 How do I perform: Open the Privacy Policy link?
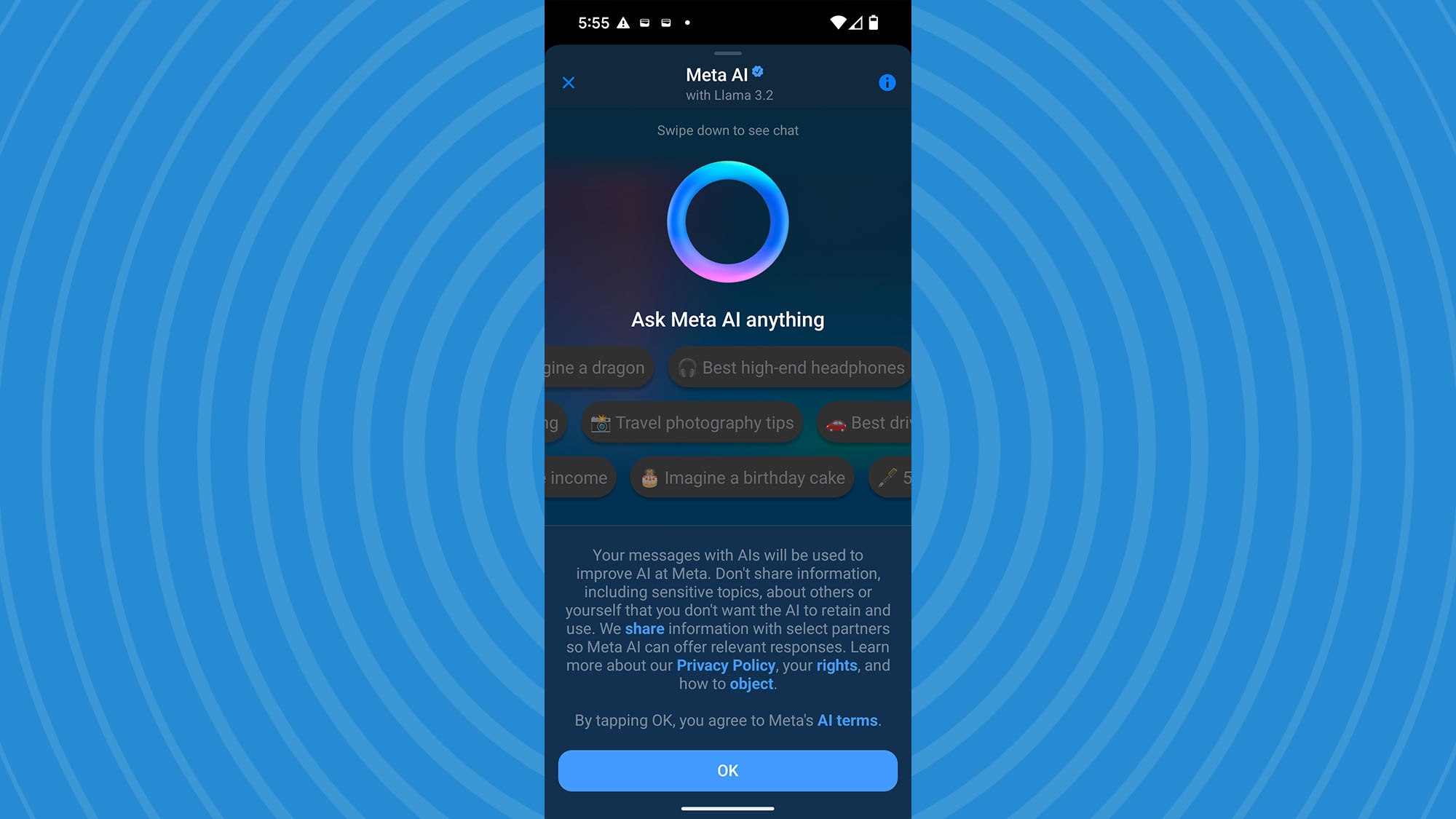726,665
